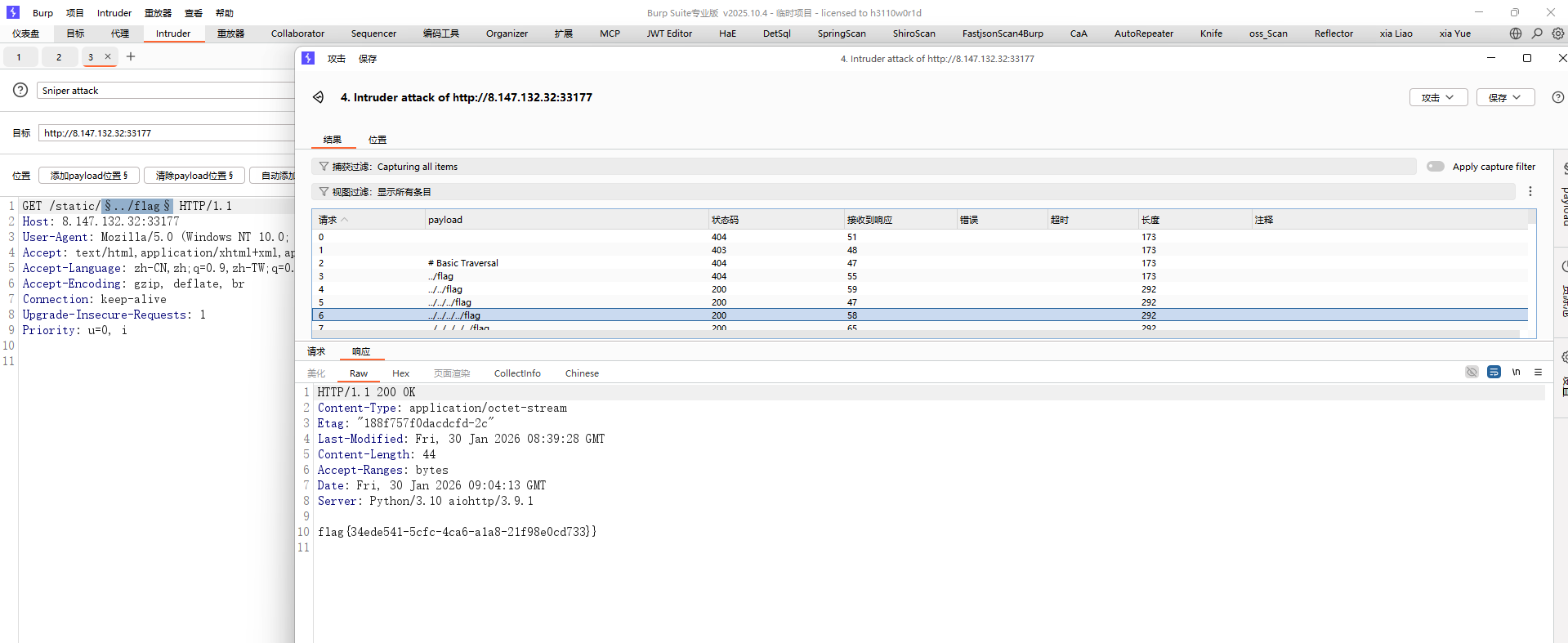Click the funnel icon of the capture filter
Screen dimensions: 1568x643
tap(324, 167)
